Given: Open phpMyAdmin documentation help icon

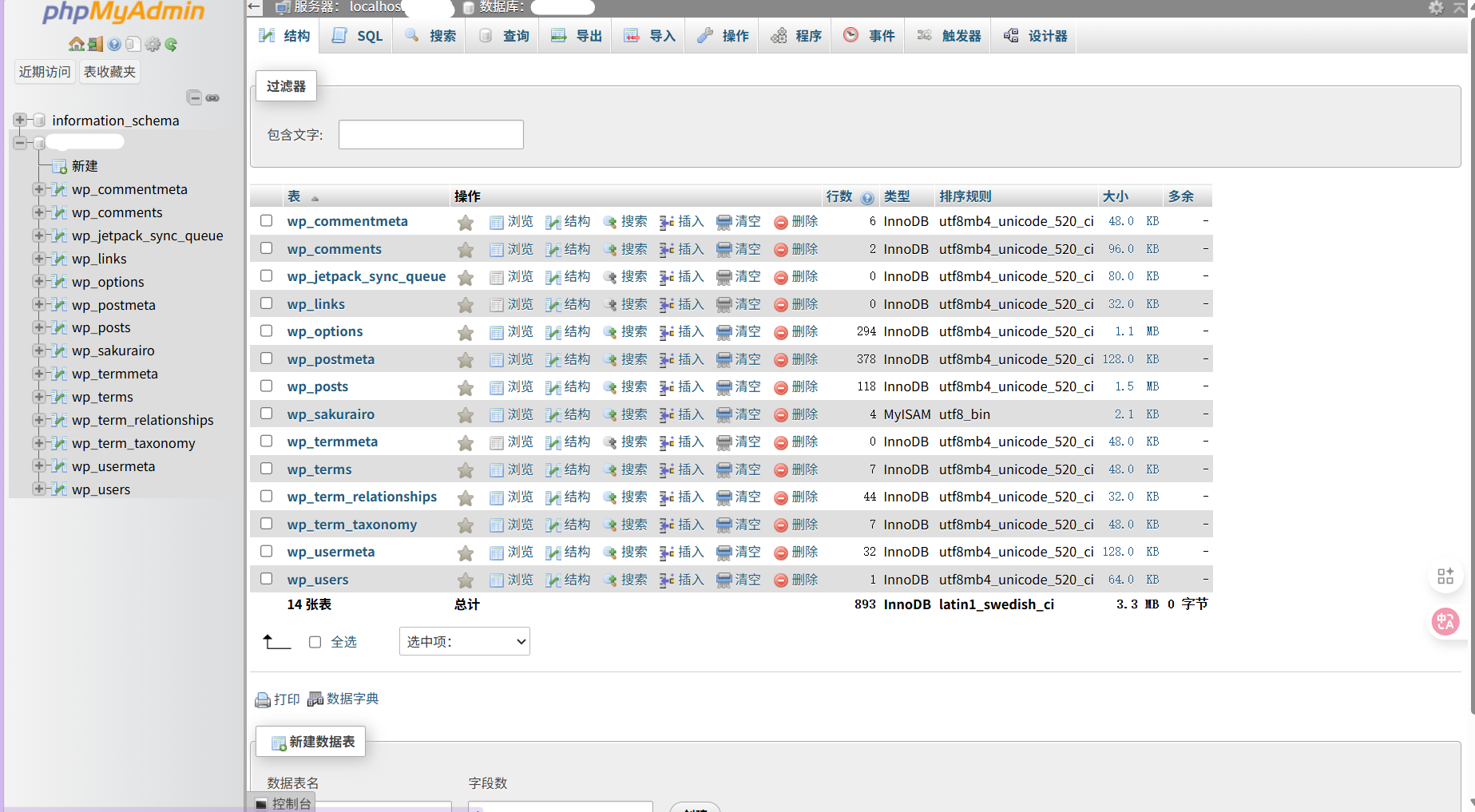Looking at the screenshot, I should (114, 44).
